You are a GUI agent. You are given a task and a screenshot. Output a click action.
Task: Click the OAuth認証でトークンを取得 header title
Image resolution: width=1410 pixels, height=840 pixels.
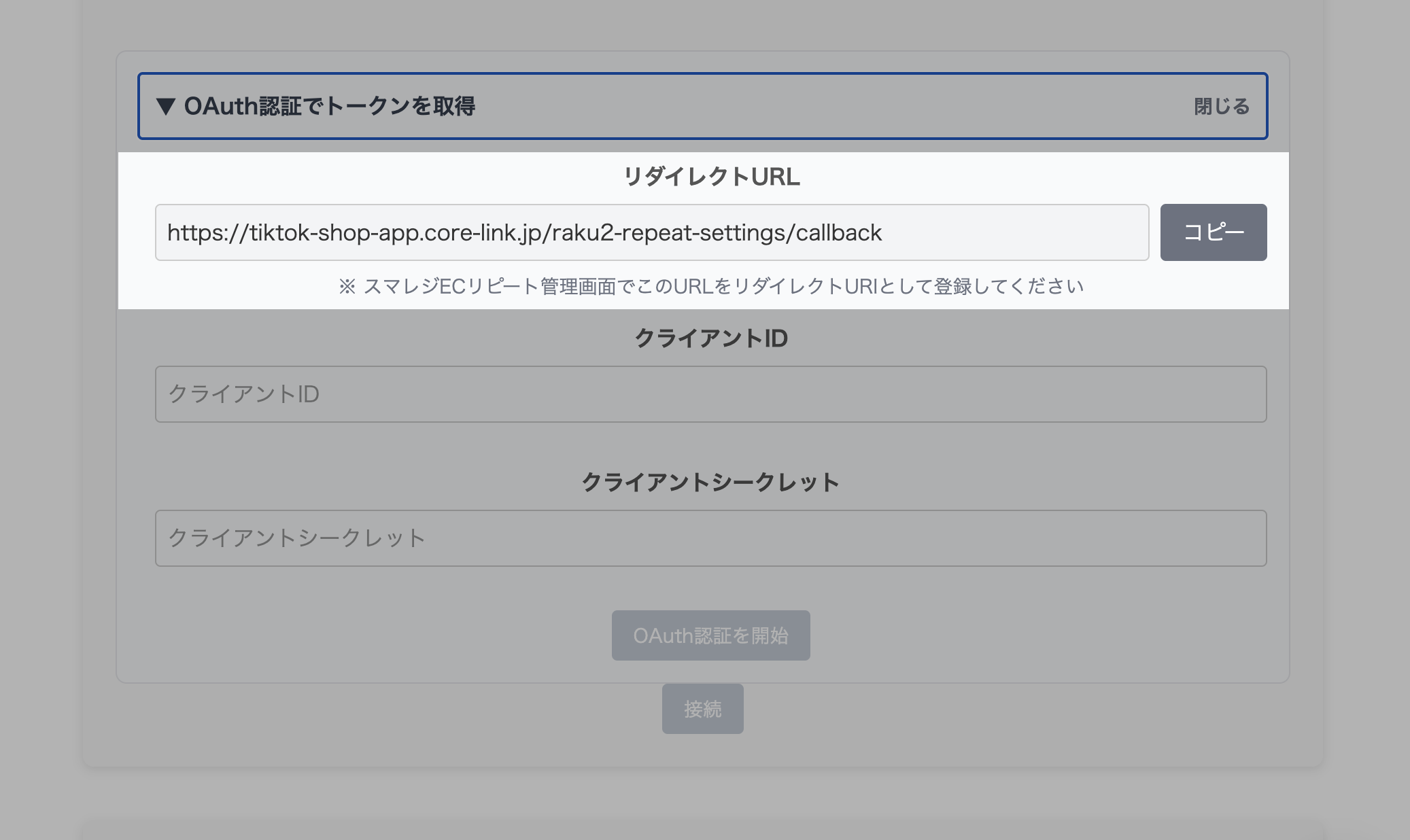329,107
